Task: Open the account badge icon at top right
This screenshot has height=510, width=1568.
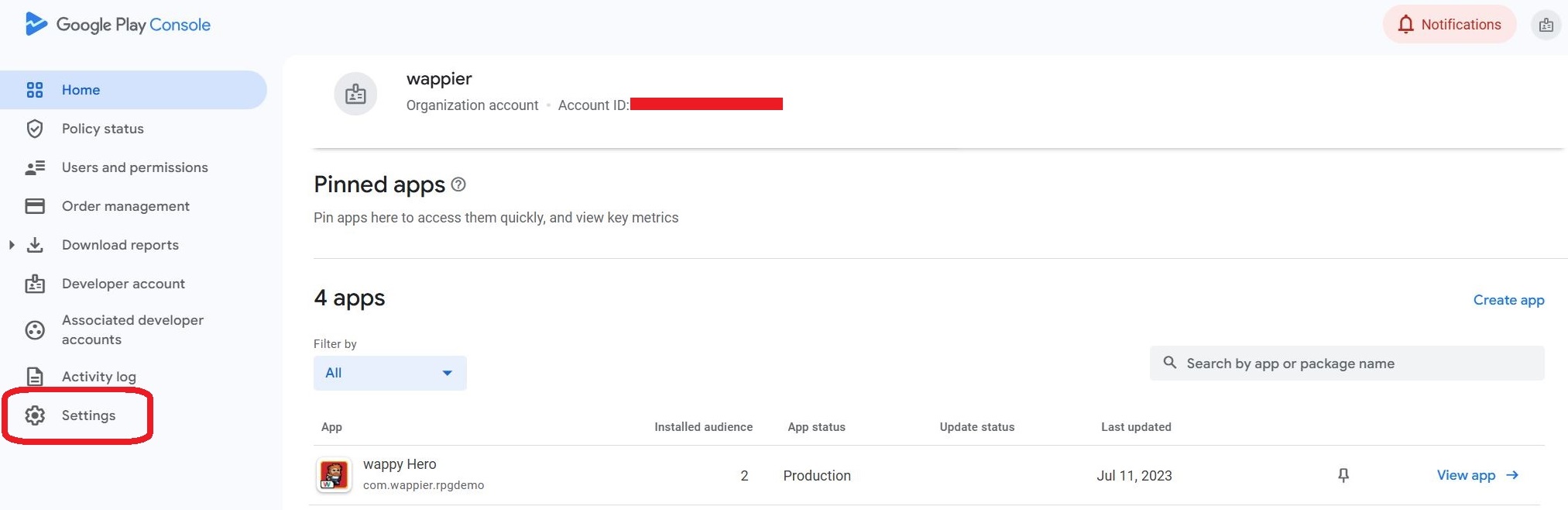Action: point(1546,25)
